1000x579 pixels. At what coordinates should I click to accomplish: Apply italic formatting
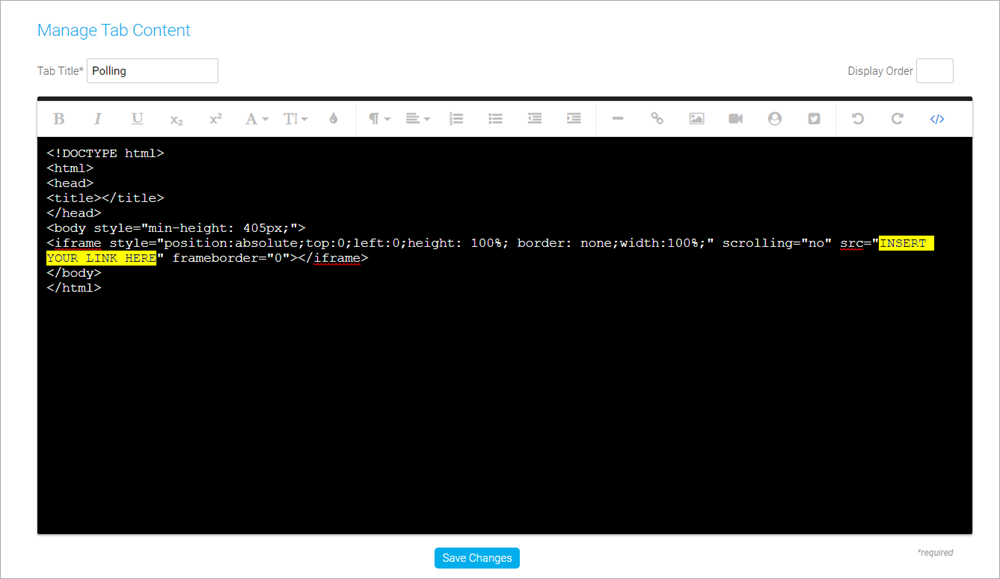point(98,119)
